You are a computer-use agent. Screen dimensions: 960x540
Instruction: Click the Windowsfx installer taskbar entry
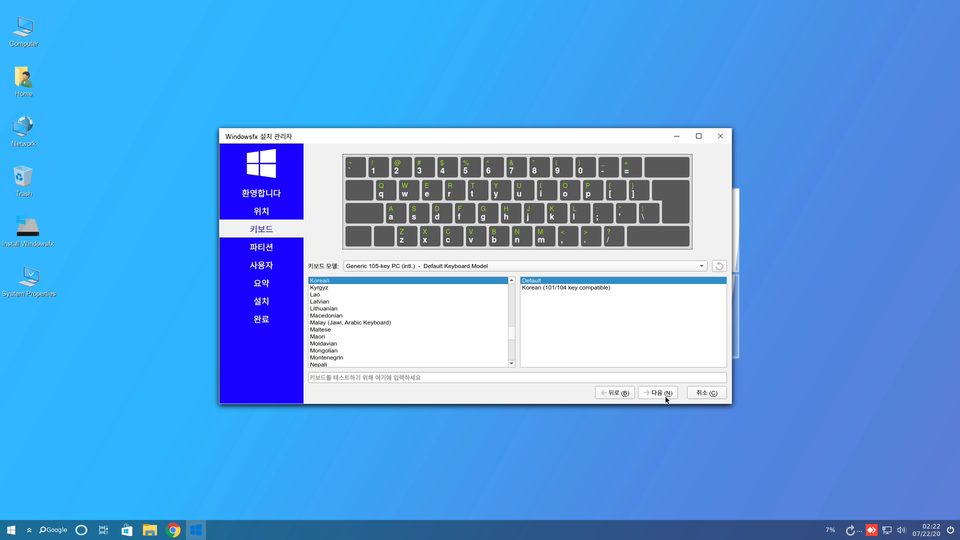pyautogui.click(x=196, y=530)
